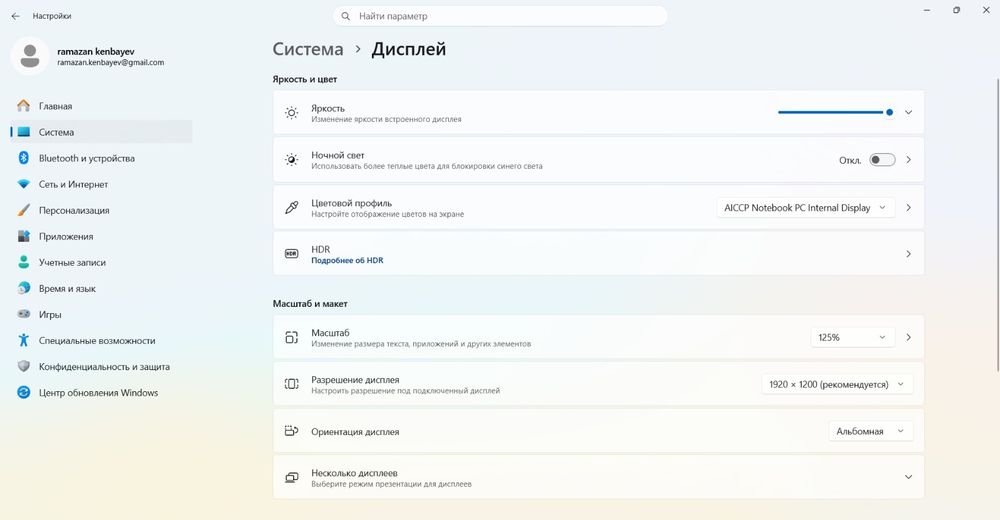The image size is (1000, 520).
Task: Click the Игры gamepad icon
Action: 24,315
